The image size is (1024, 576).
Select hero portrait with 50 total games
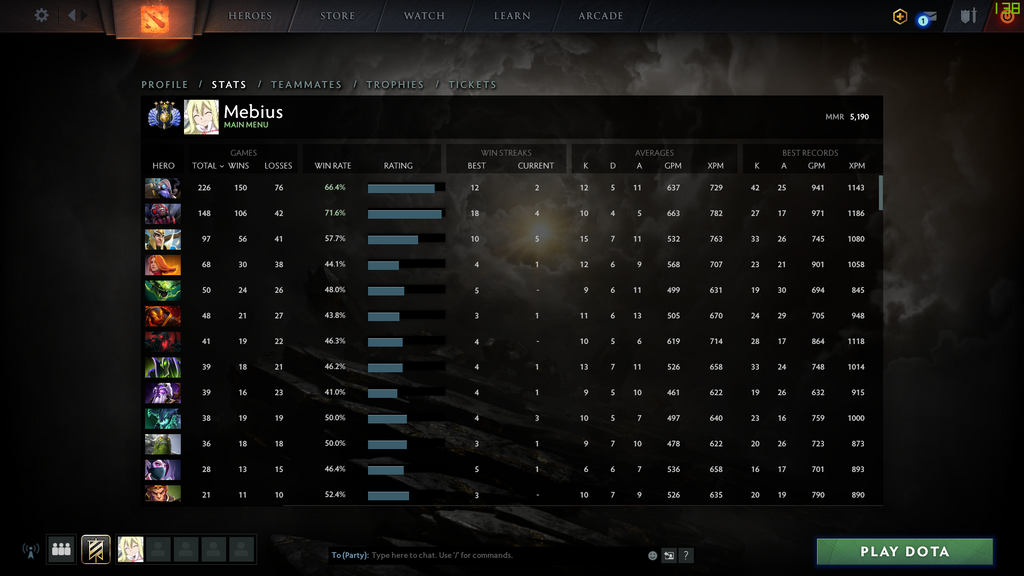click(163, 290)
